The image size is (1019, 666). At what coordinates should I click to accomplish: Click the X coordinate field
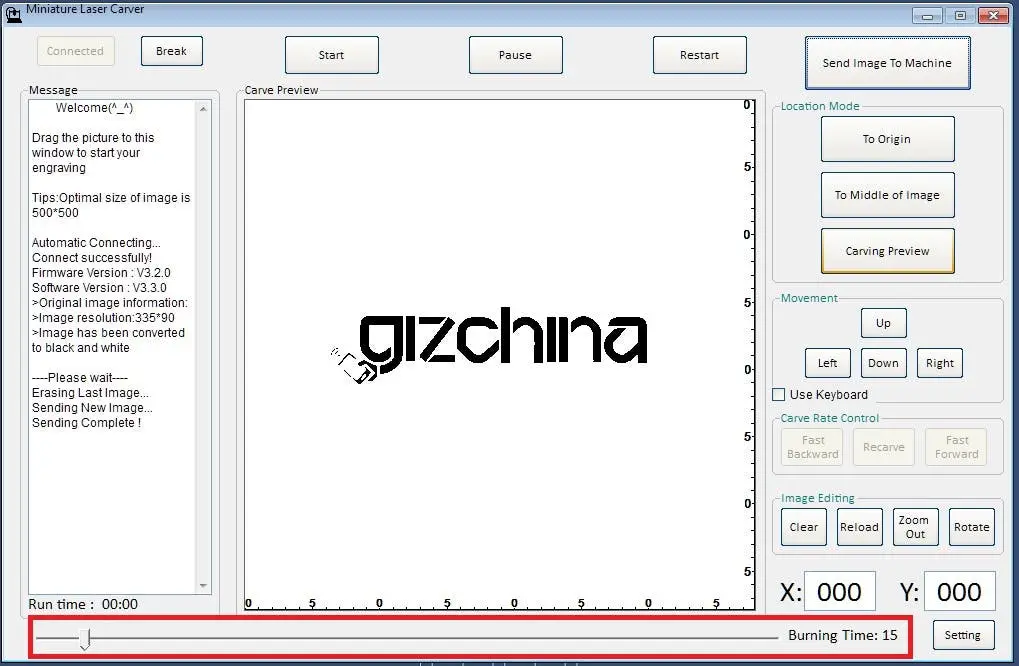pyautogui.click(x=840, y=591)
